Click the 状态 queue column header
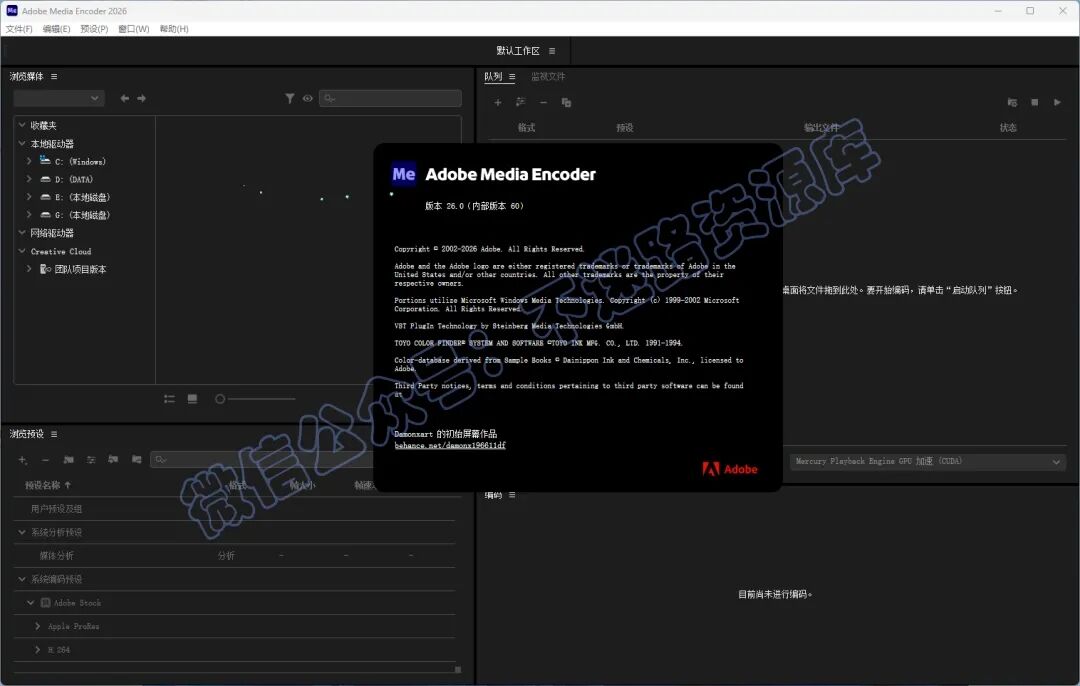Viewport: 1080px width, 686px height. click(1008, 127)
